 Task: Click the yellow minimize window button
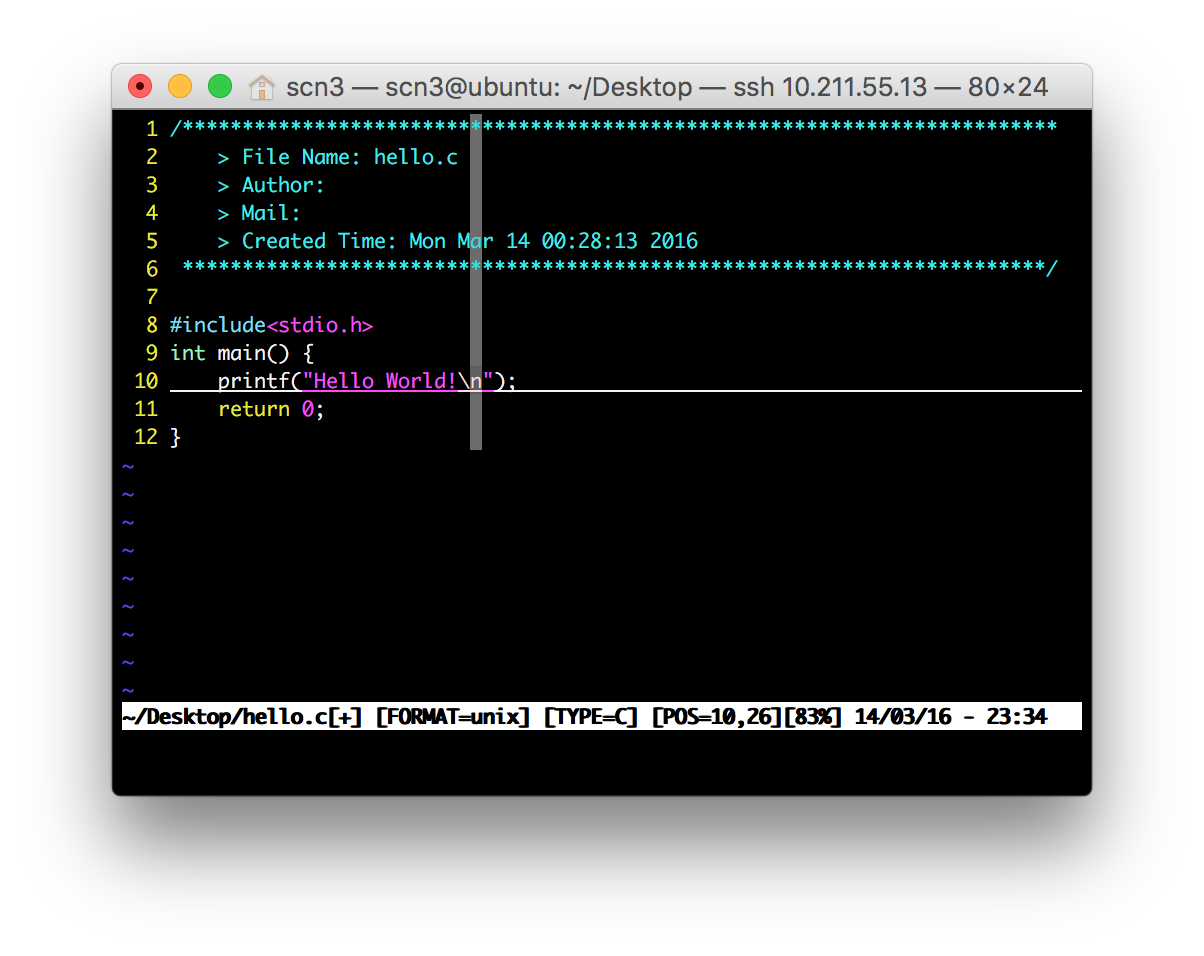pos(180,86)
